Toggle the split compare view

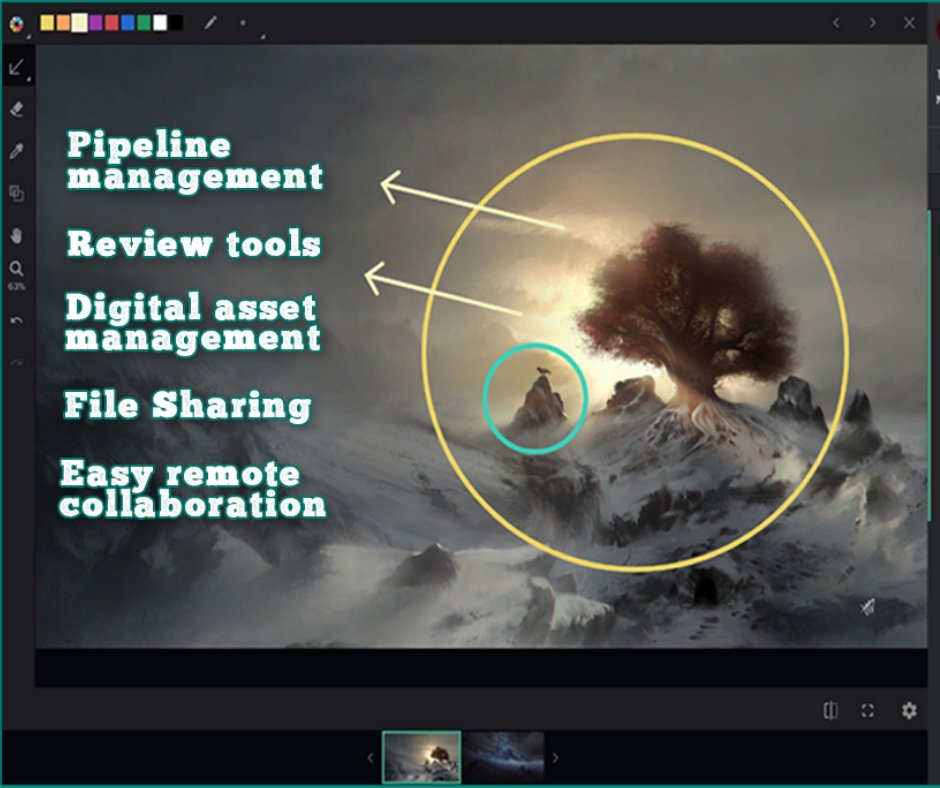tap(830, 710)
